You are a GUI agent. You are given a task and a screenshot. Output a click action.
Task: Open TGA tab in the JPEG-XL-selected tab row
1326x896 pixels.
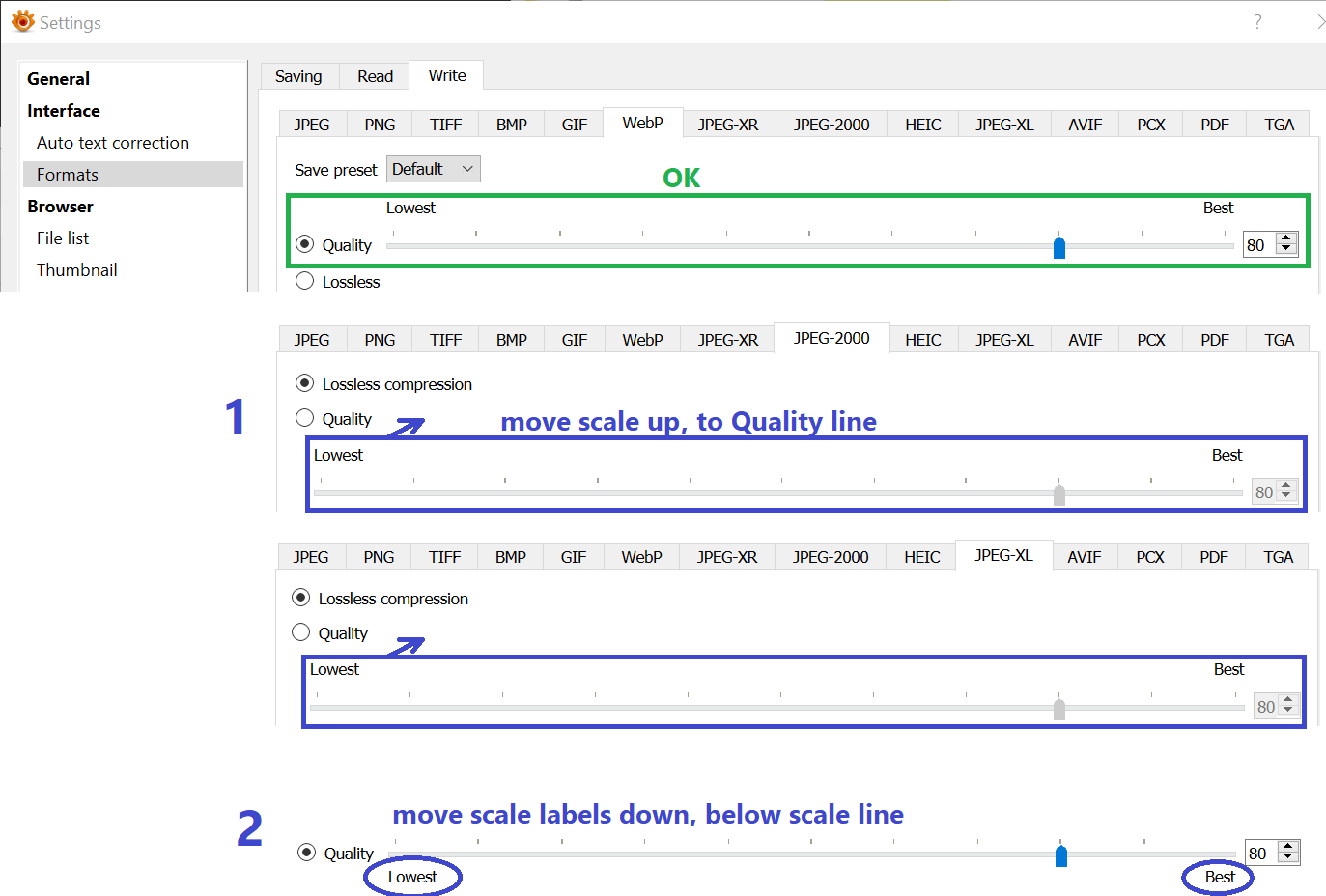tap(1279, 557)
